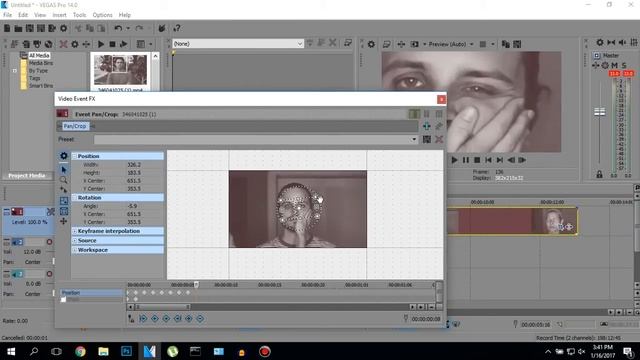Open Plug-In Chooser in Video Event FX
The width and height of the screenshot is (640, 360).
tap(427, 126)
